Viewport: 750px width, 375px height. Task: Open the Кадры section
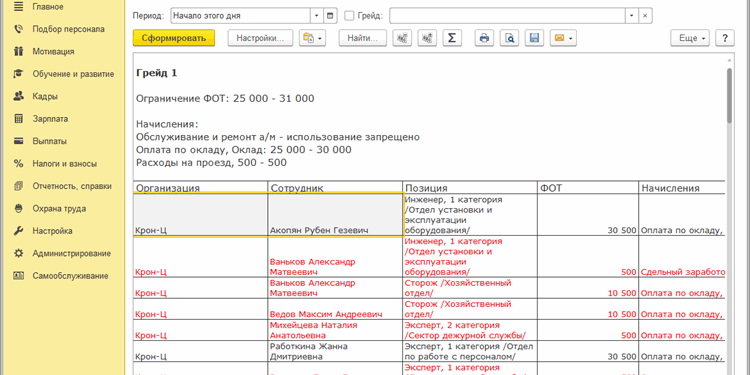point(45,96)
